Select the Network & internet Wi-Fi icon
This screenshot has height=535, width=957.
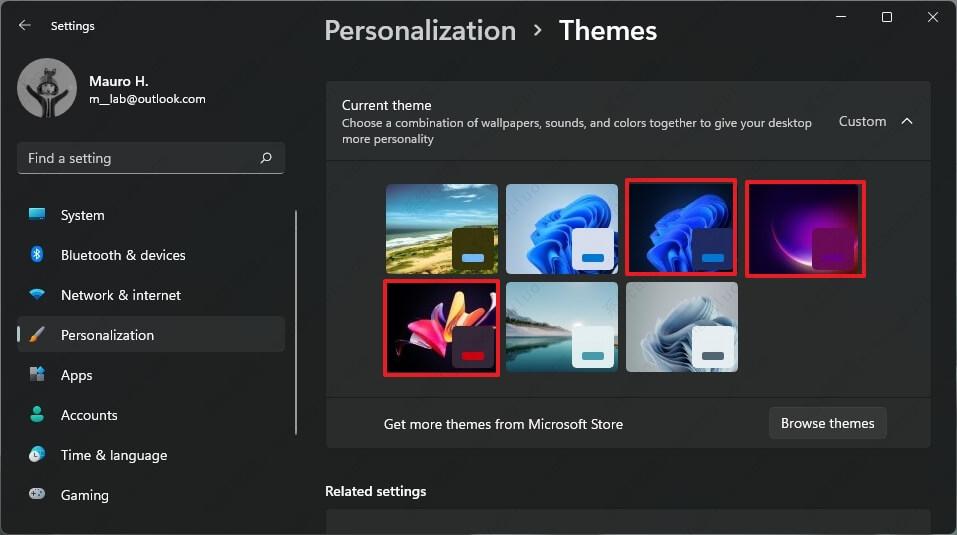click(x=38, y=295)
